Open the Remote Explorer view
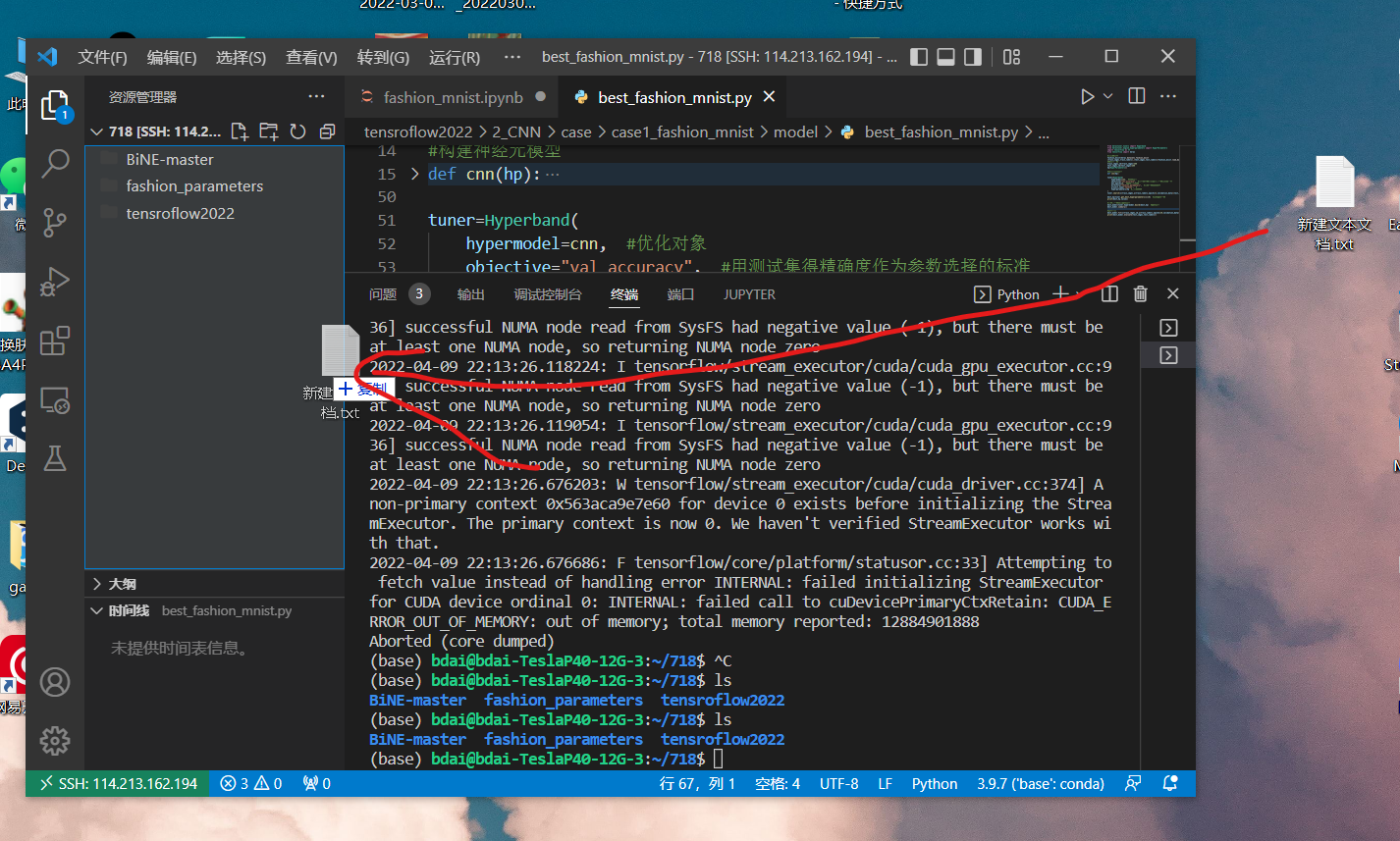 [55, 400]
